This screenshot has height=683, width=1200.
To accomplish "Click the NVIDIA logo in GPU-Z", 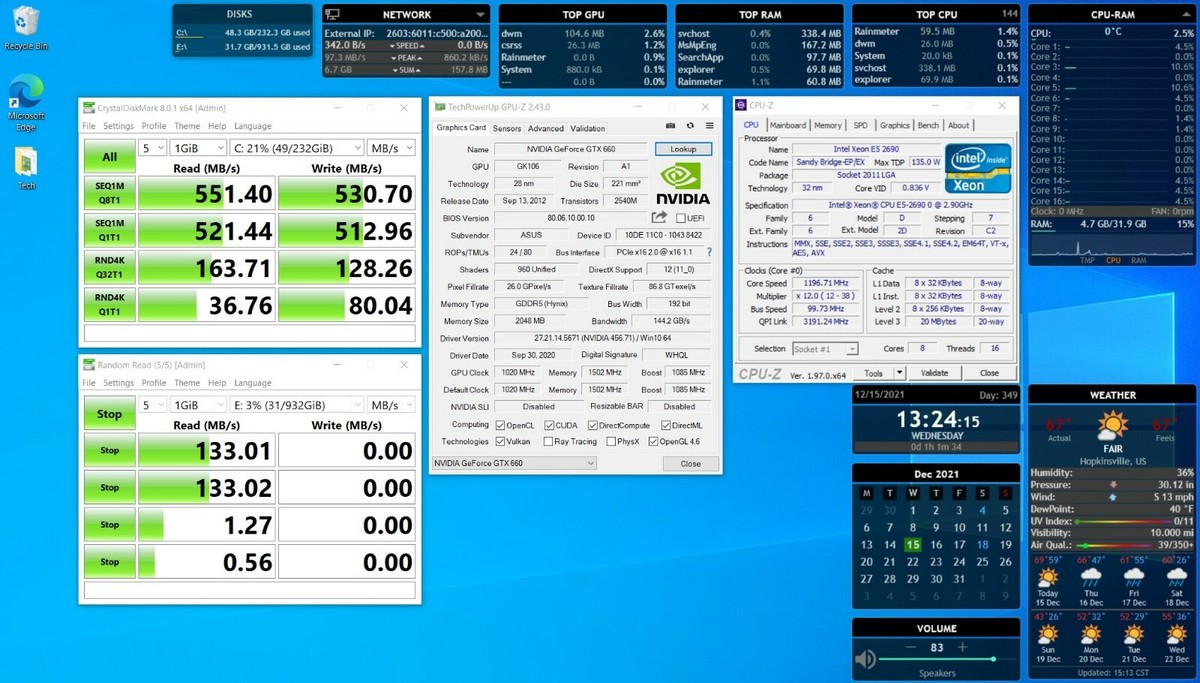I will pos(684,184).
